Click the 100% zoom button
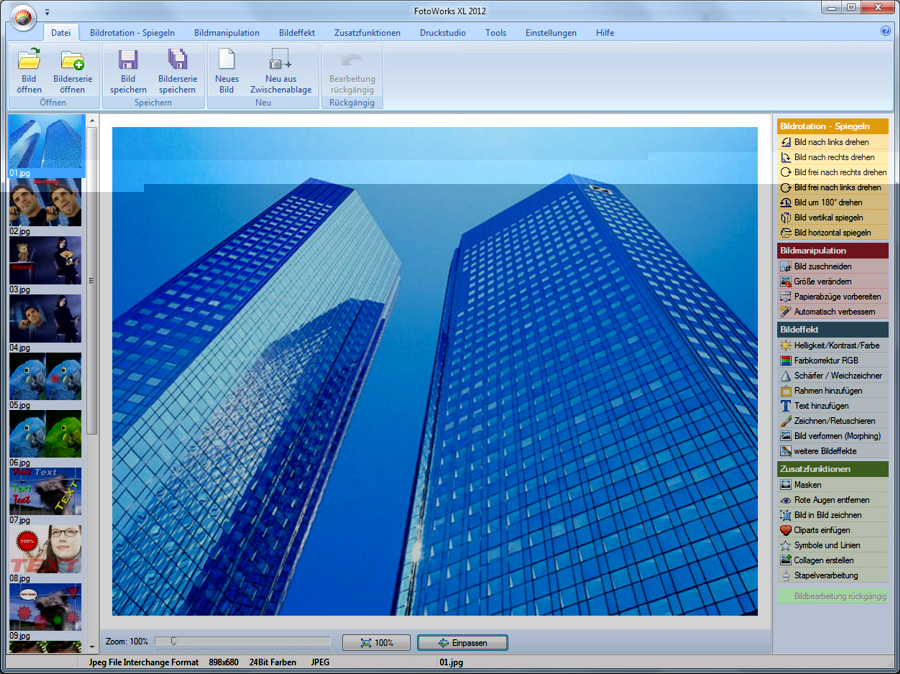Viewport: 900px width, 674px height. [x=376, y=643]
